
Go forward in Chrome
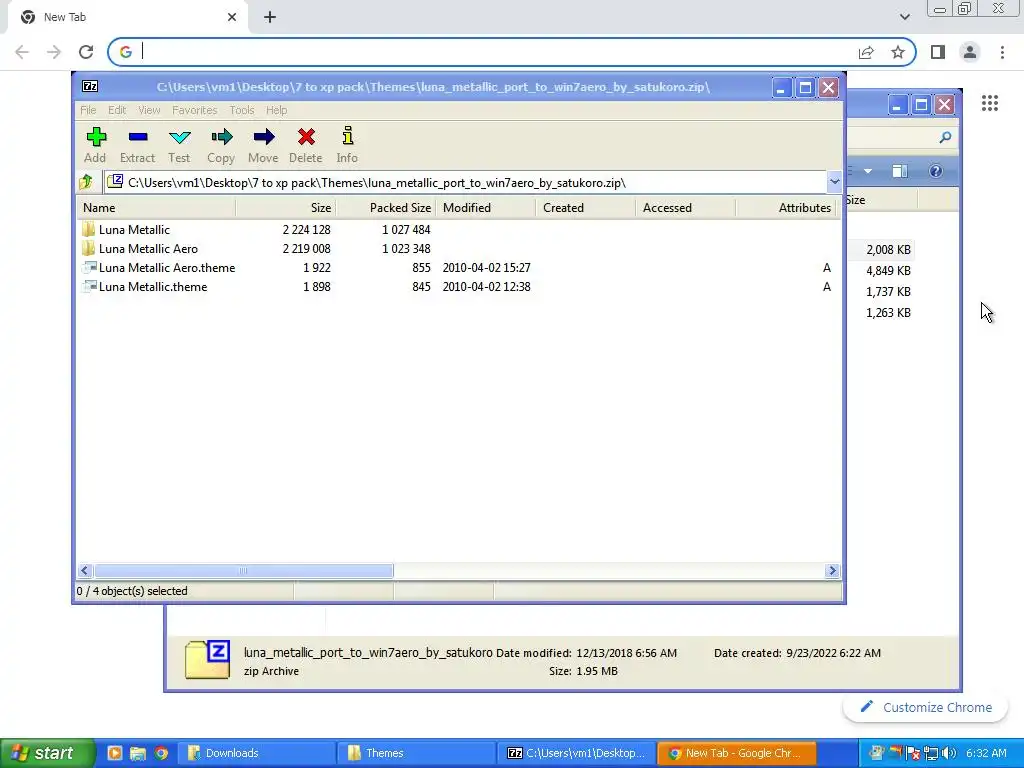pos(54,52)
